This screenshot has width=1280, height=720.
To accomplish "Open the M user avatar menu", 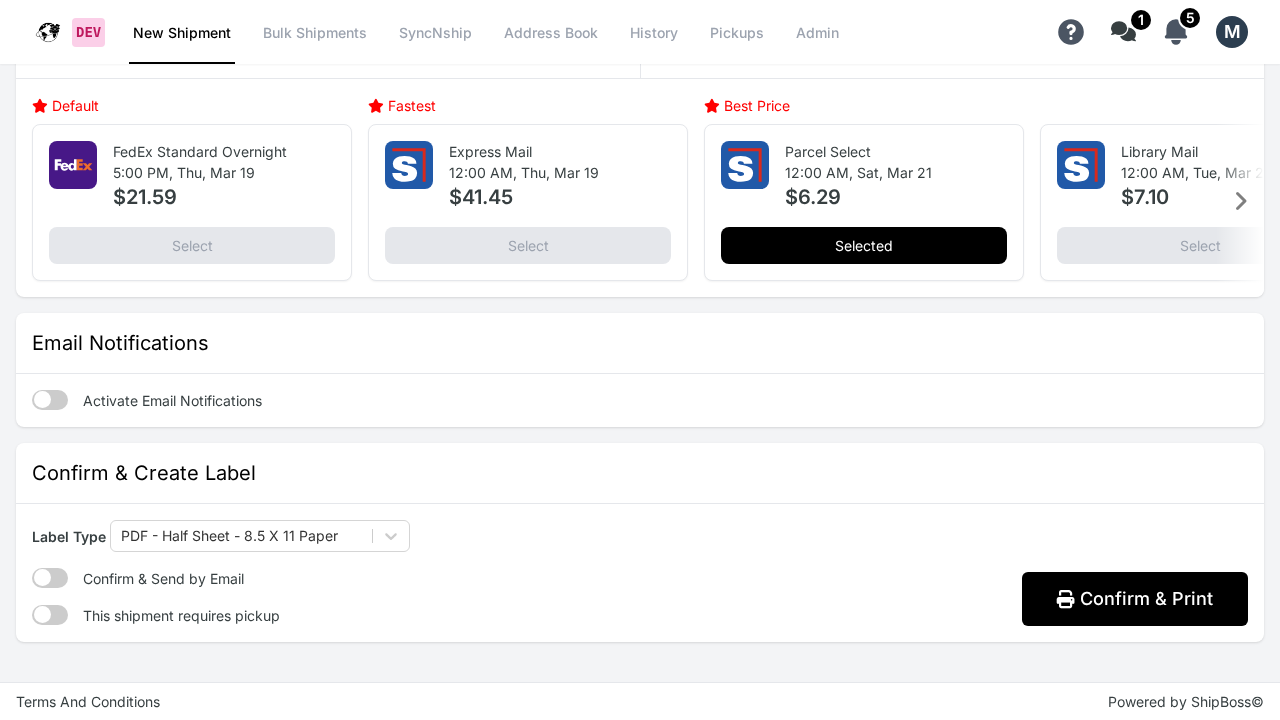I will point(1231,31).
